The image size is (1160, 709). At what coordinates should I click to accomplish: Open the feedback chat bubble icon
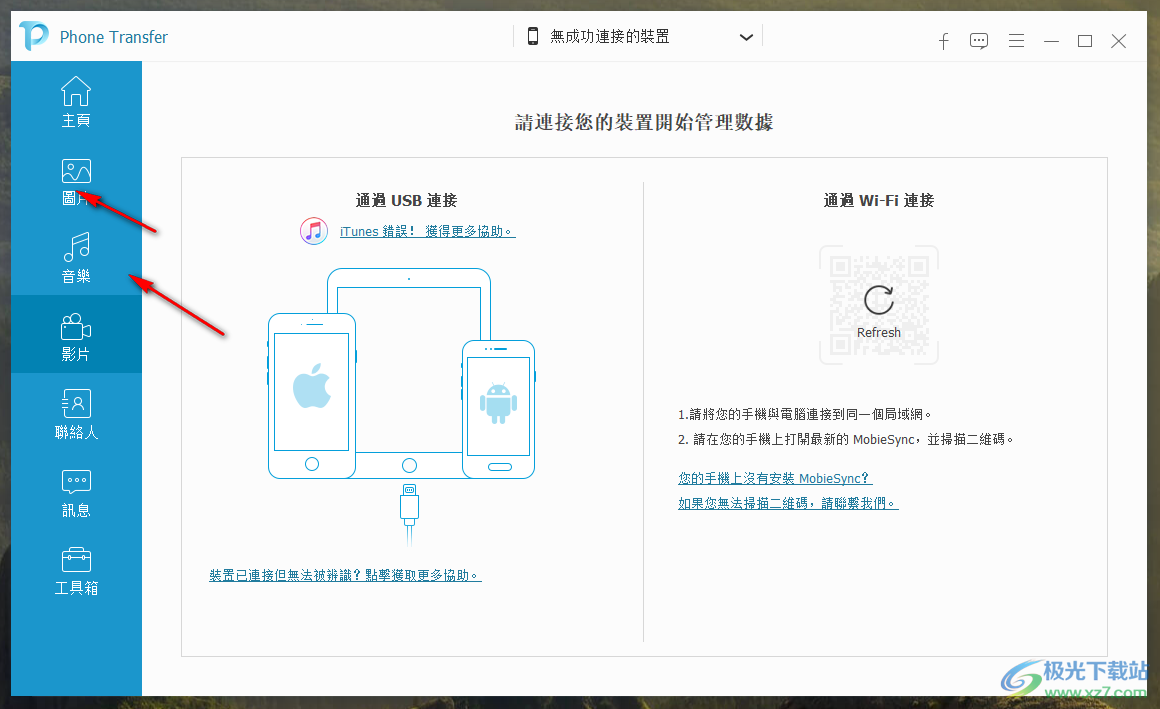(979, 41)
